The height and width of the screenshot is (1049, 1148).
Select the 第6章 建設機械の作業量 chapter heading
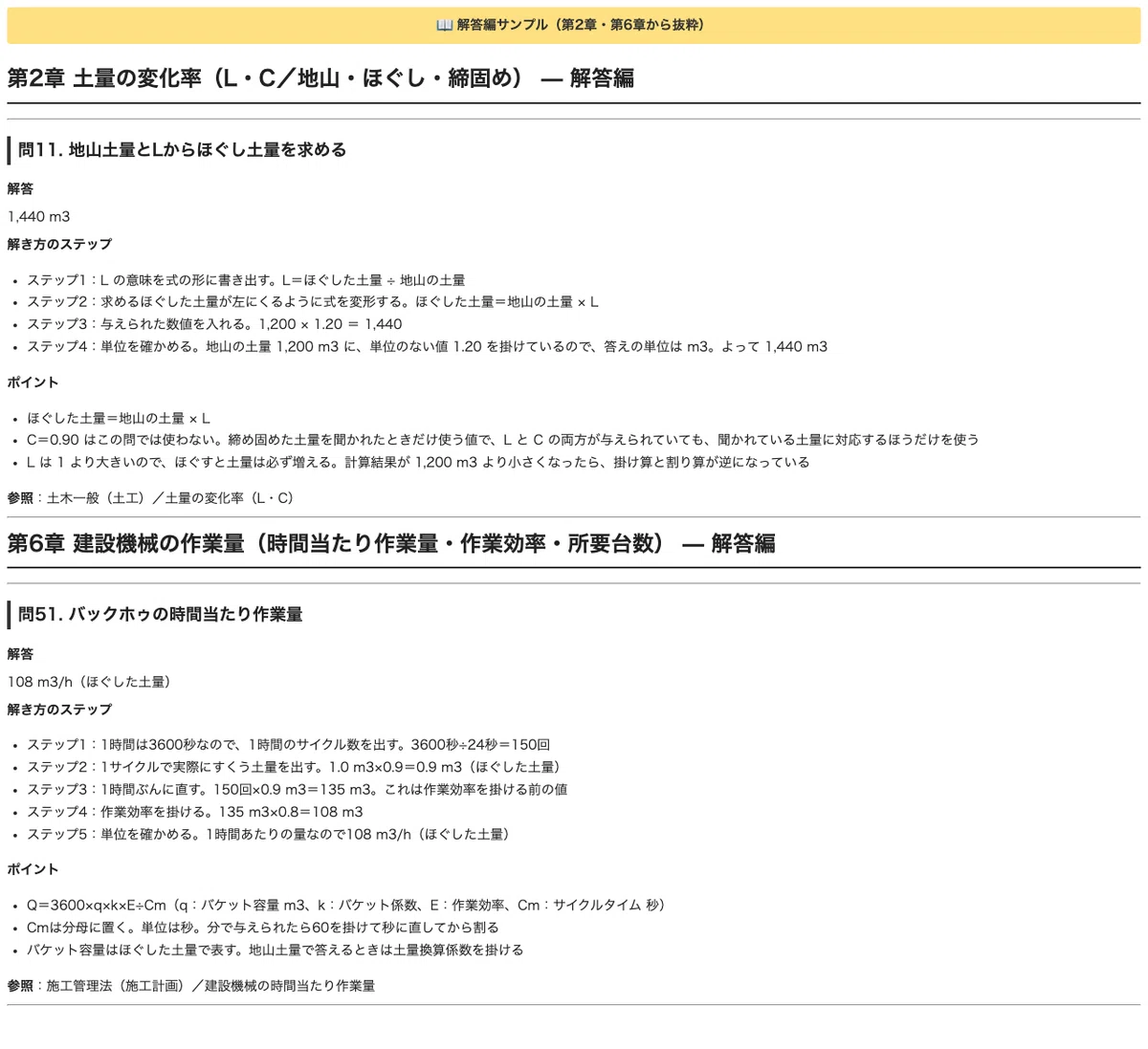pyautogui.click(x=391, y=543)
